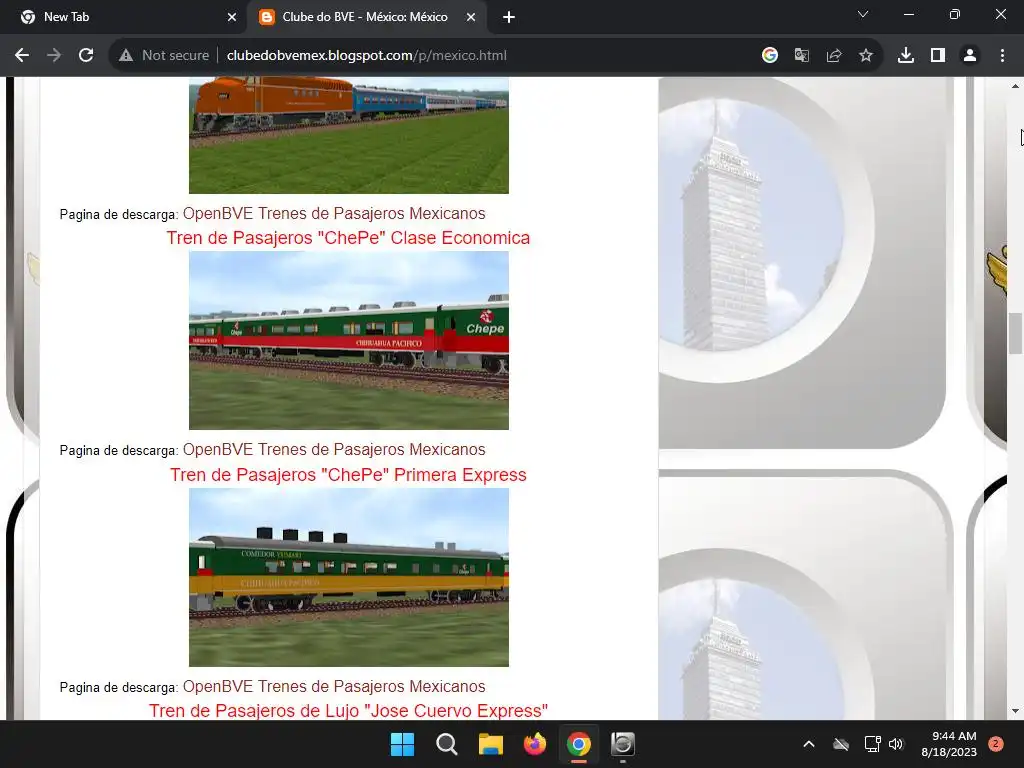Open the Windows Start menu
The height and width of the screenshot is (768, 1024).
click(x=402, y=744)
